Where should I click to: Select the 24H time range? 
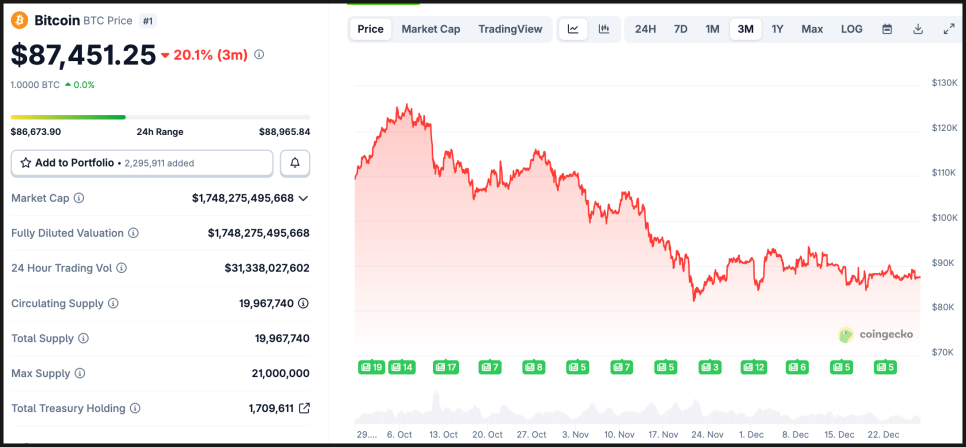tap(646, 29)
